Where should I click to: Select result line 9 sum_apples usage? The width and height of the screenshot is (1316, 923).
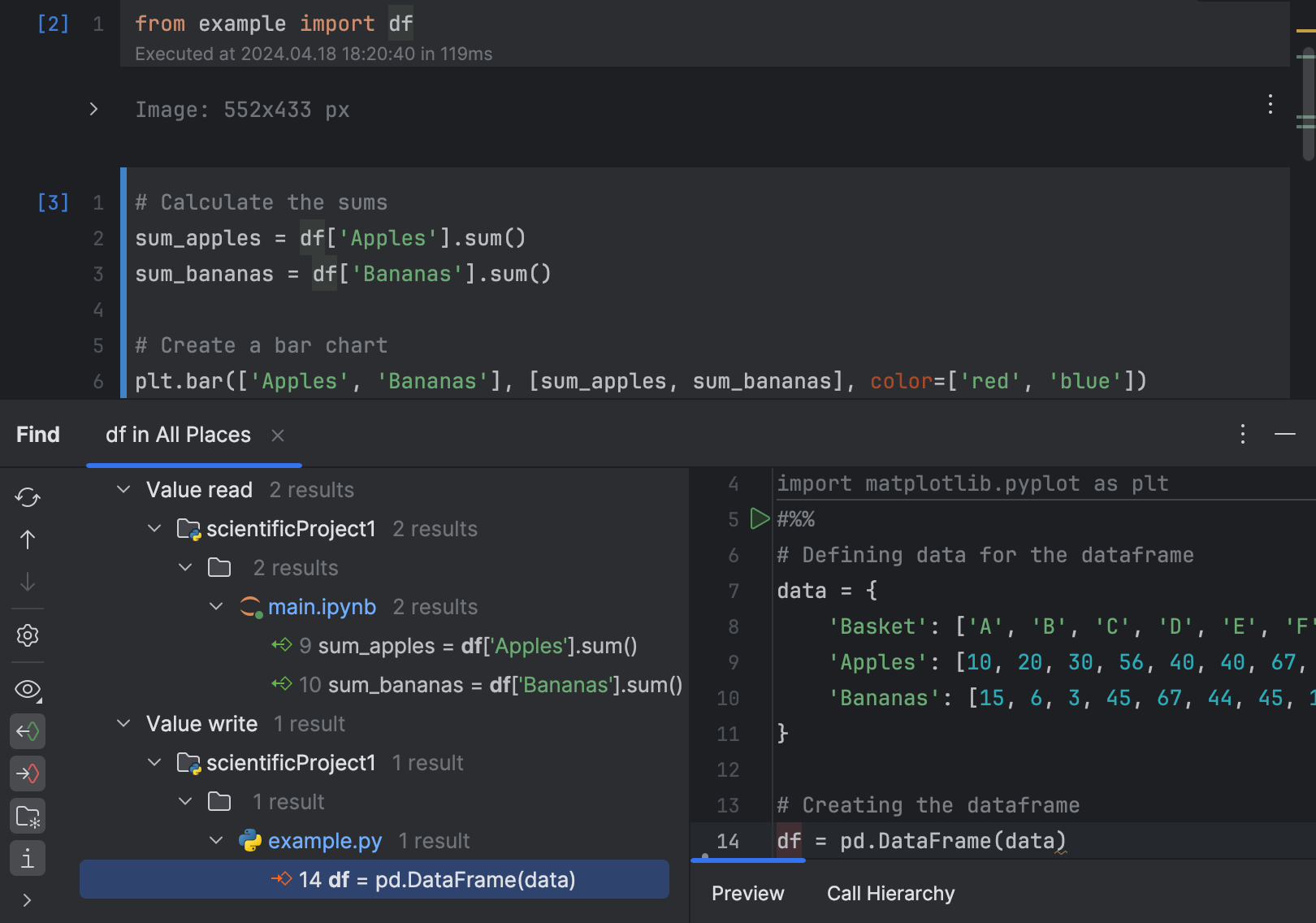tap(467, 646)
